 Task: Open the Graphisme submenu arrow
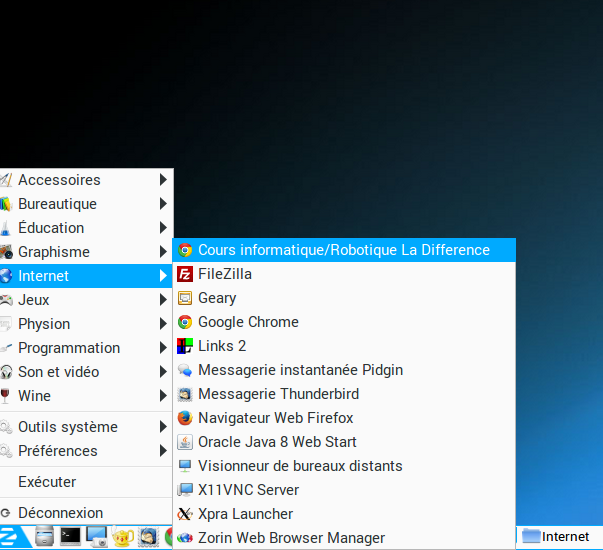163,252
